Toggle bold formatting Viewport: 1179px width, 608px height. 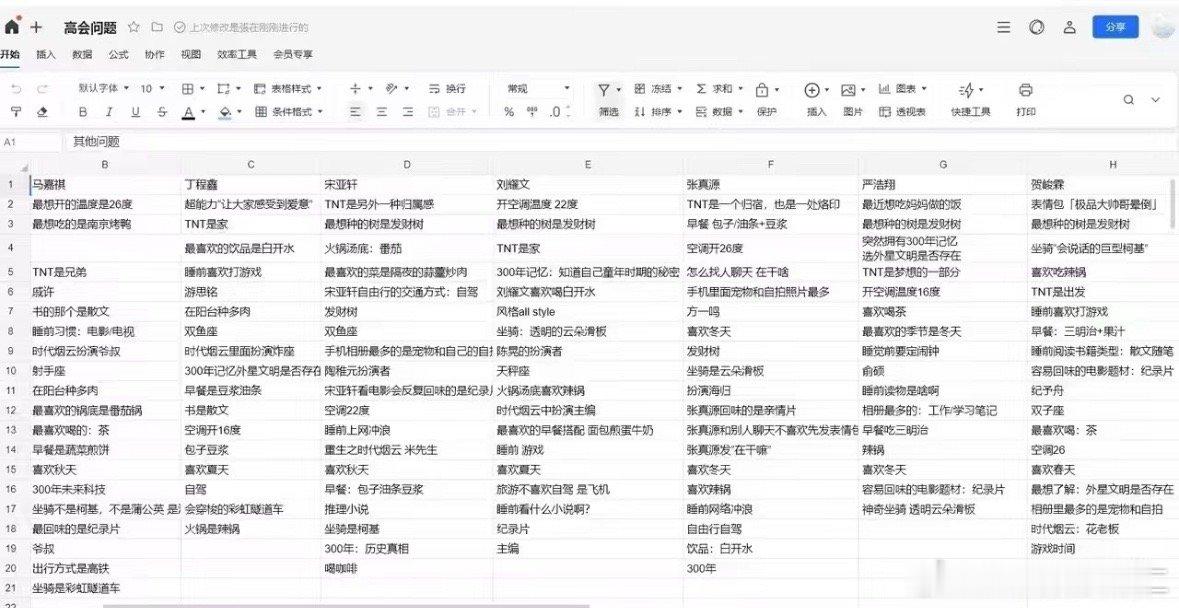83,111
